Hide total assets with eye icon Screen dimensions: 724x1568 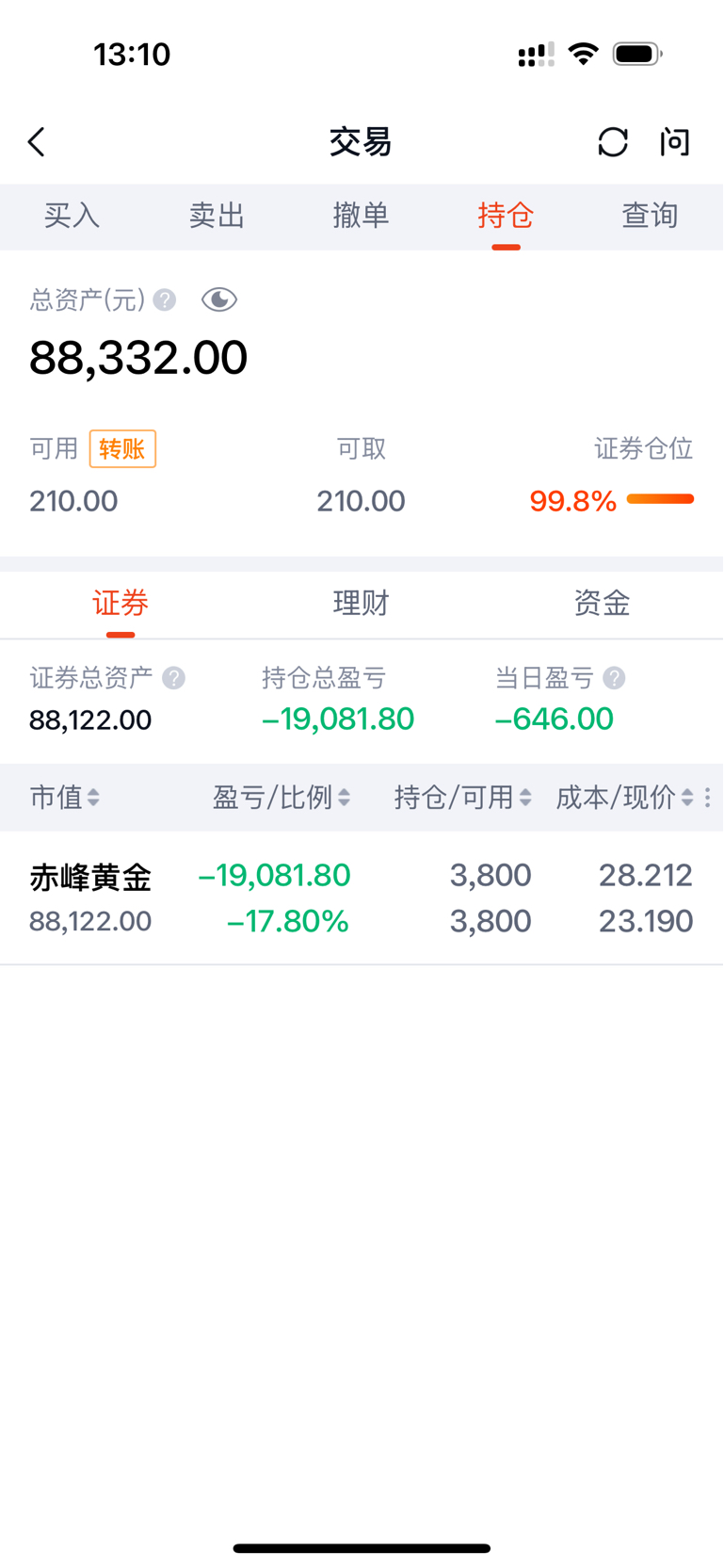pos(219,300)
